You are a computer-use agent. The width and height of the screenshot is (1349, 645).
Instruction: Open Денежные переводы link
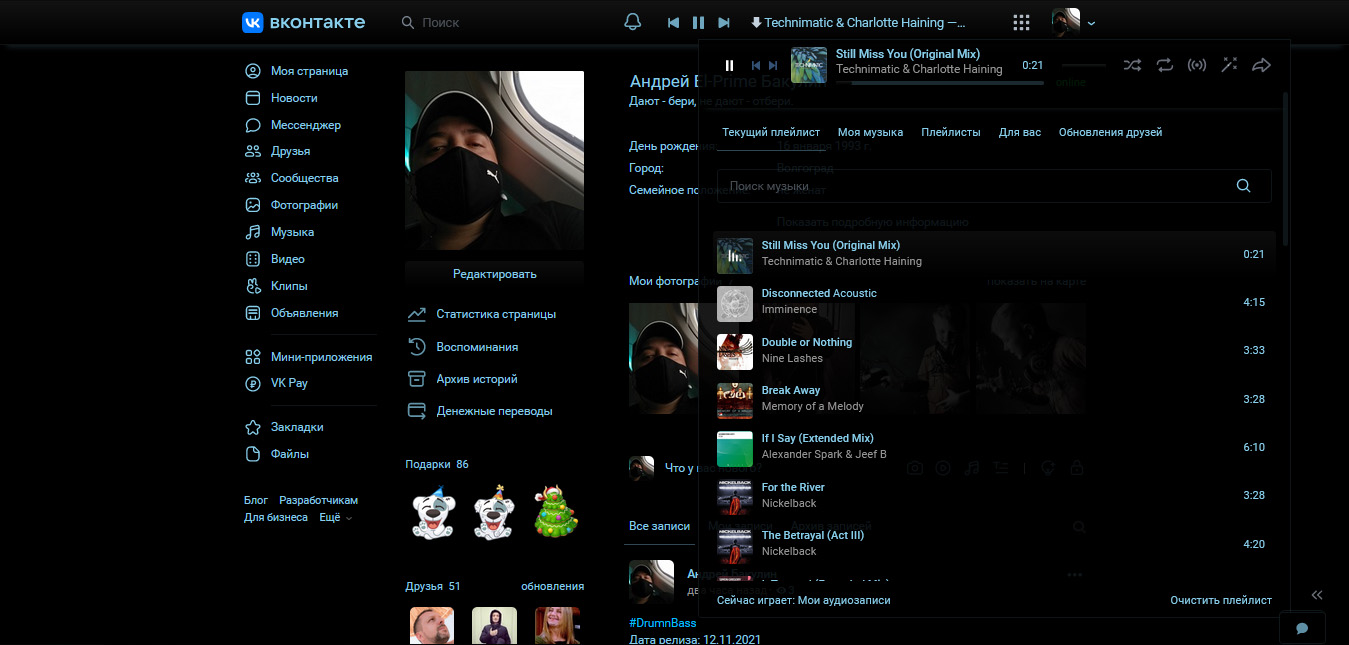[x=480, y=411]
